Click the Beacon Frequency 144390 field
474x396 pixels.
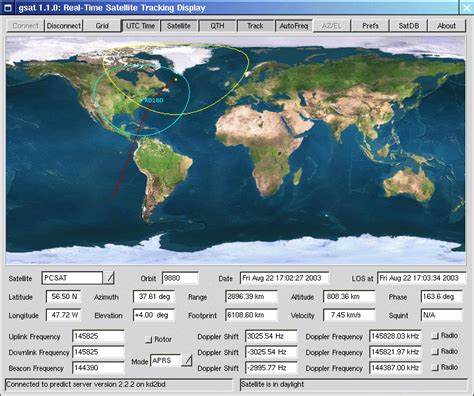click(x=98, y=368)
